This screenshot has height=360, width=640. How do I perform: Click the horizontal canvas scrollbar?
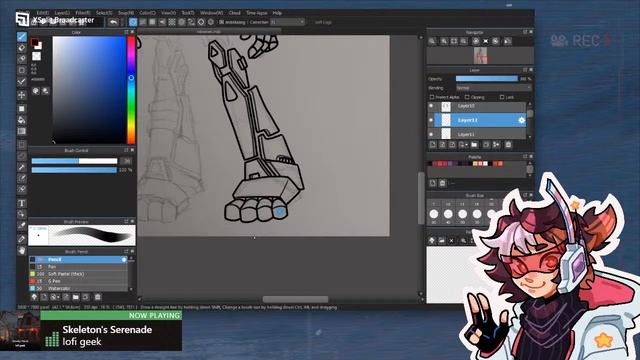(x=295, y=299)
